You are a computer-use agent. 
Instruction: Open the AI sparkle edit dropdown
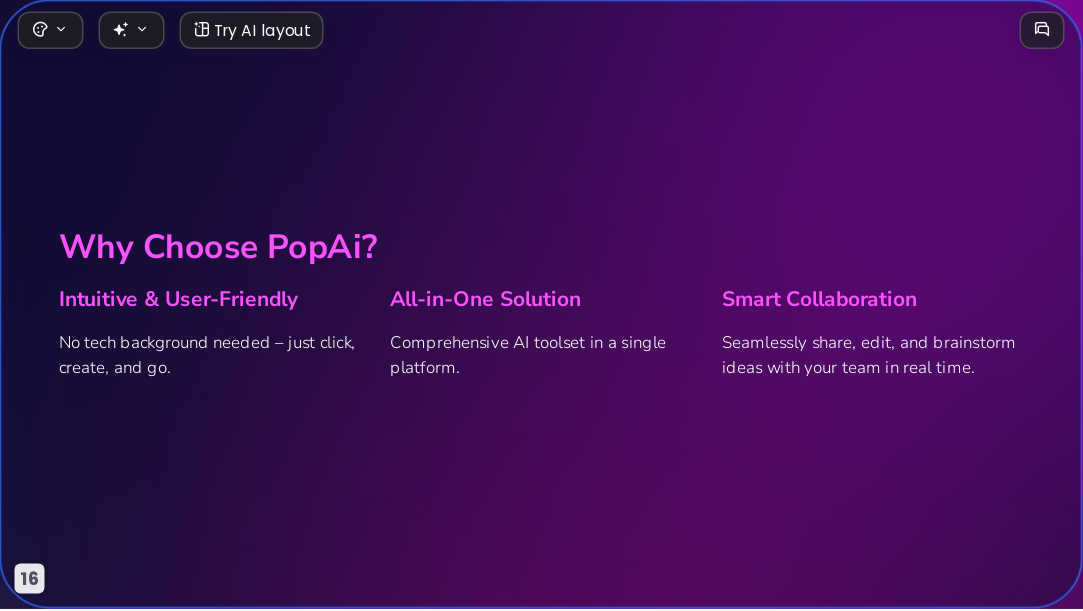(x=131, y=30)
